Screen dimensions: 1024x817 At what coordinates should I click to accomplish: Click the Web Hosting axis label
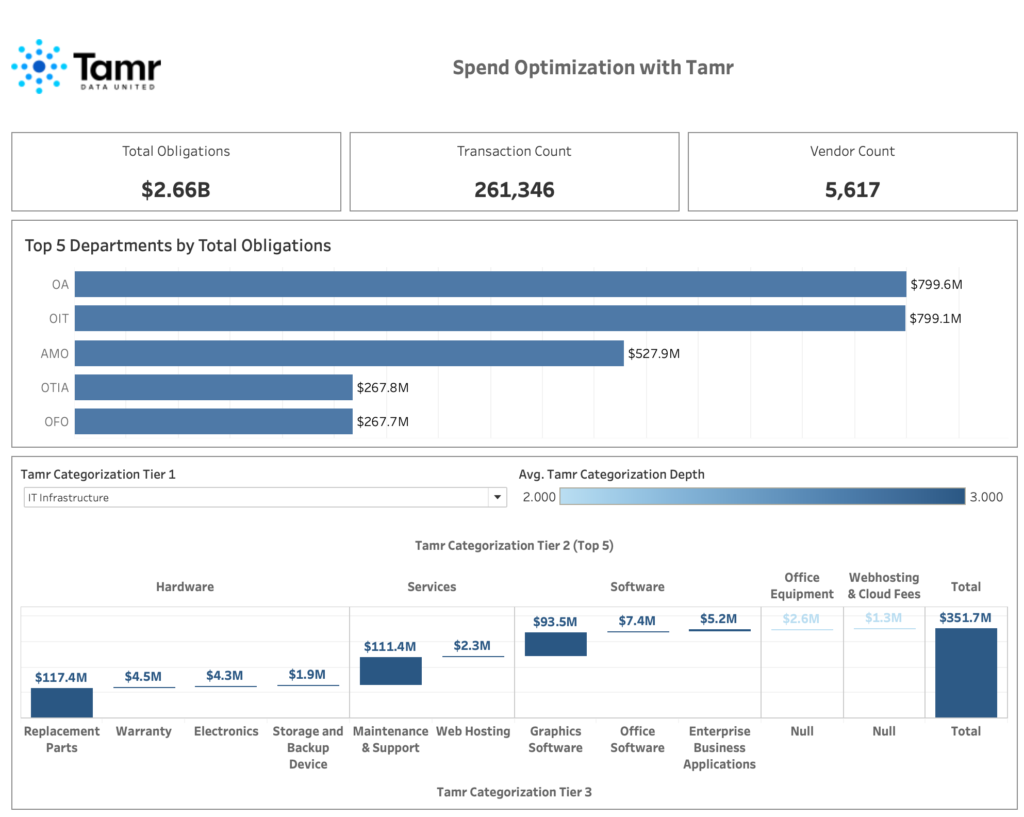point(473,731)
